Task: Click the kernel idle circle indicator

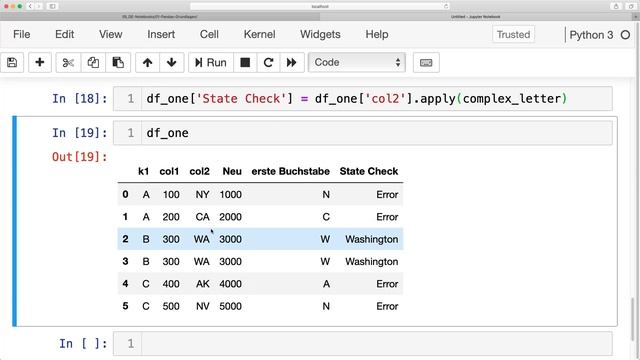Action: (625, 35)
